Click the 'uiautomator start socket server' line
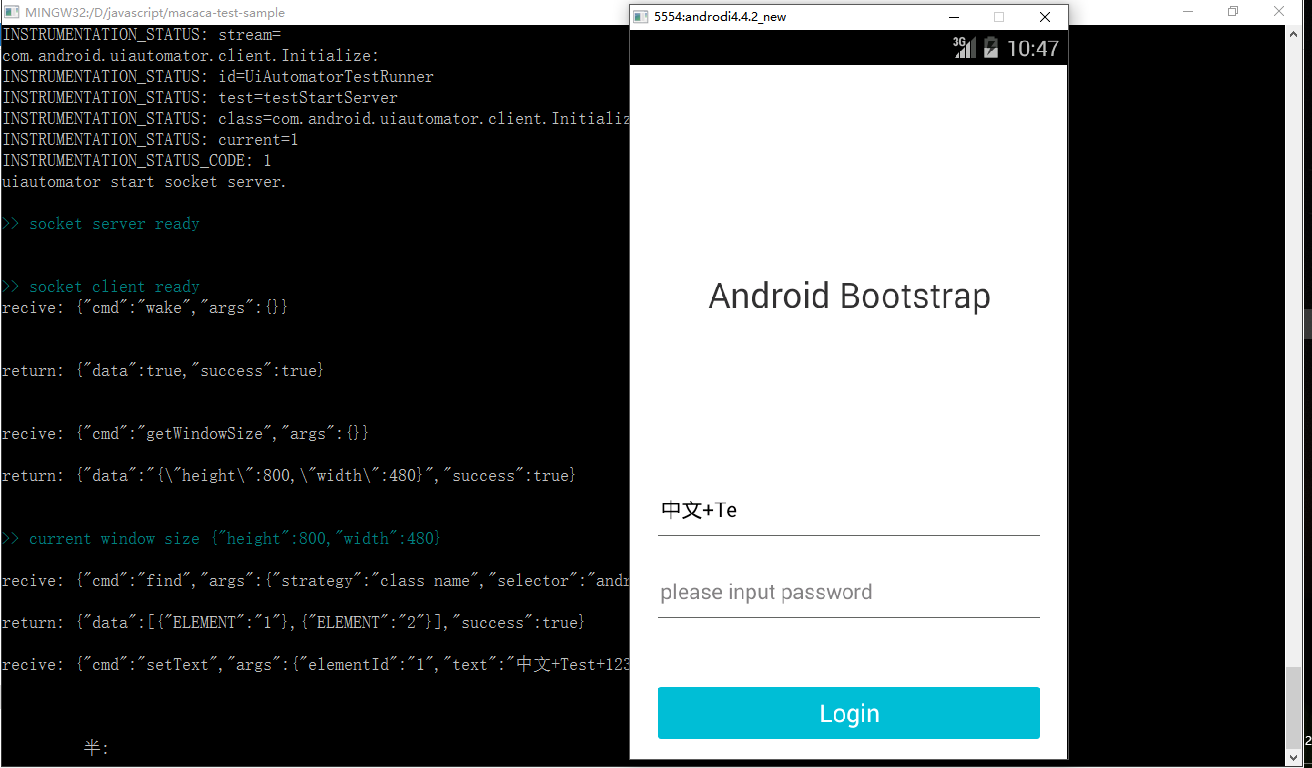1312x768 pixels. [144, 182]
